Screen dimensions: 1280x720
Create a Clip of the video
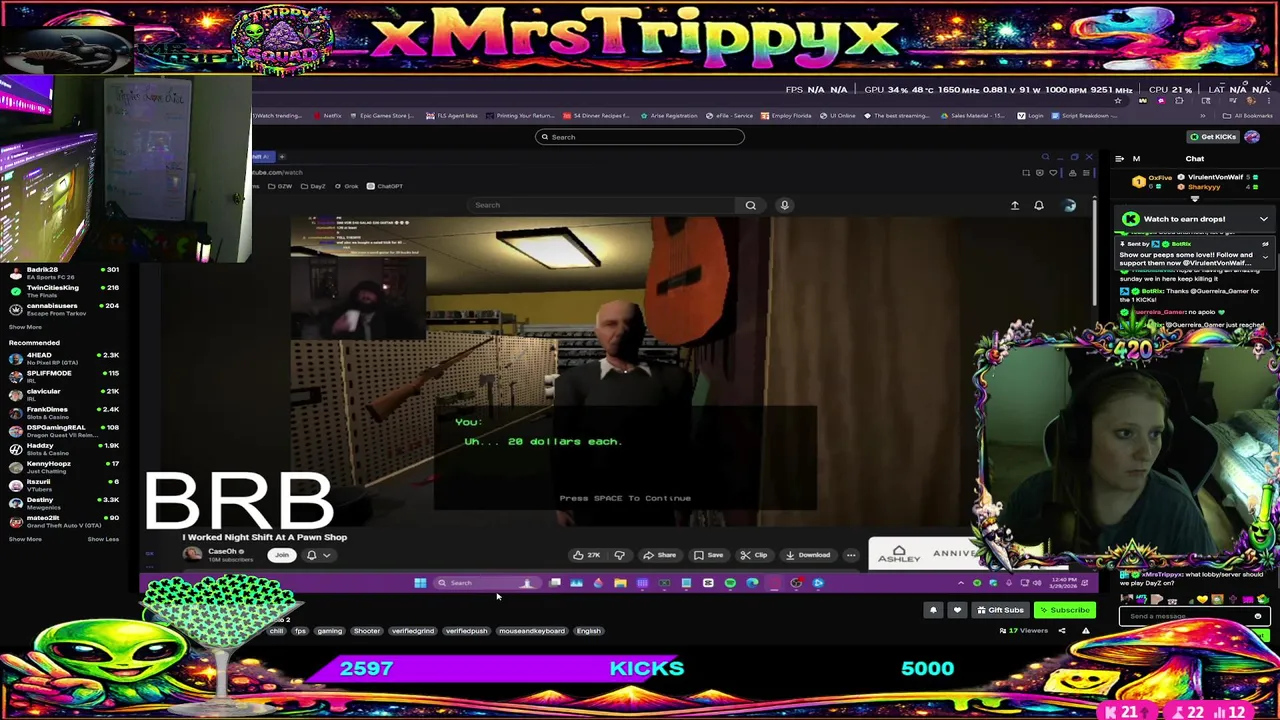(754, 555)
